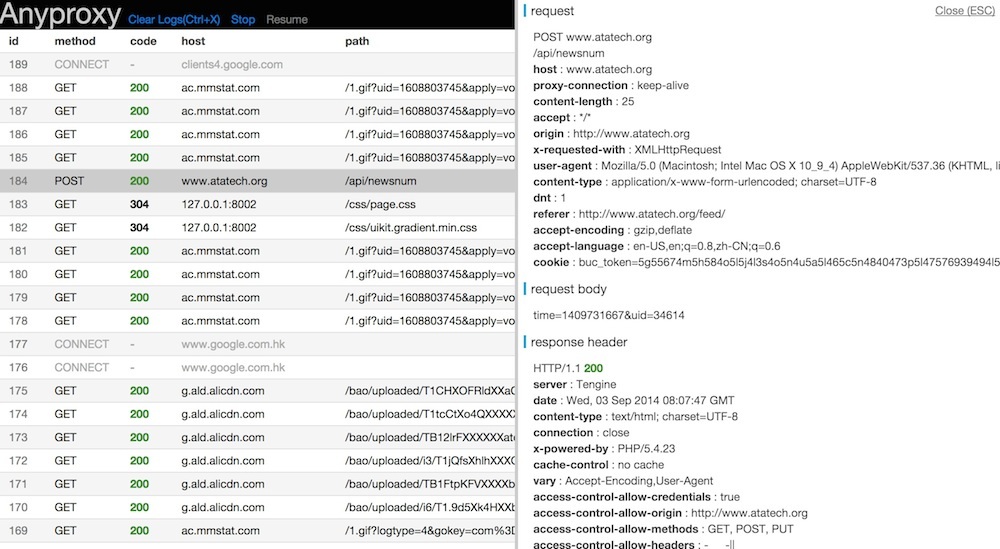This screenshot has width=1000, height=549.
Task: Click the x-requested-with XMLHttpRequest line
Action: pyautogui.click(x=627, y=150)
